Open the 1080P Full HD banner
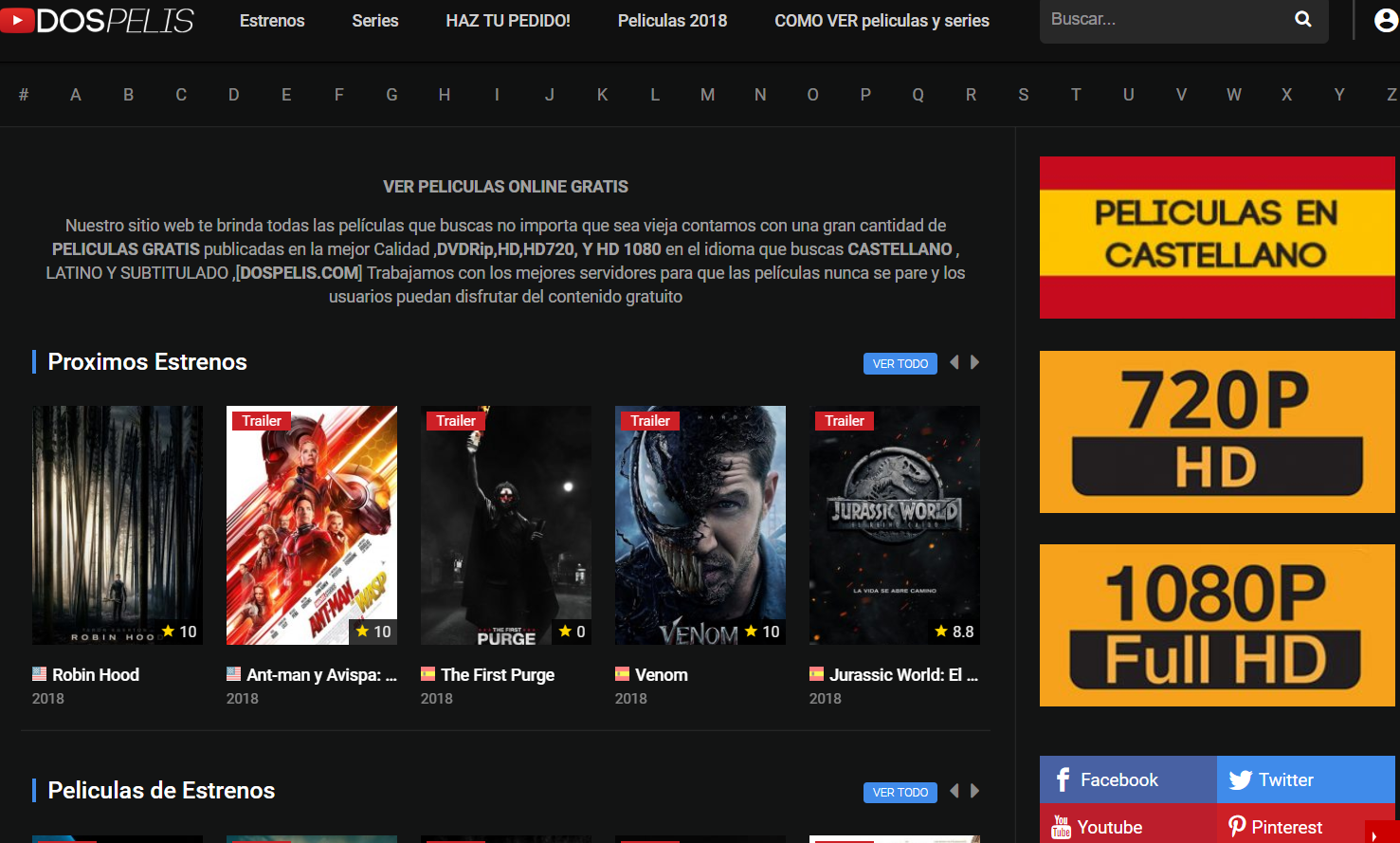 pos(1217,625)
